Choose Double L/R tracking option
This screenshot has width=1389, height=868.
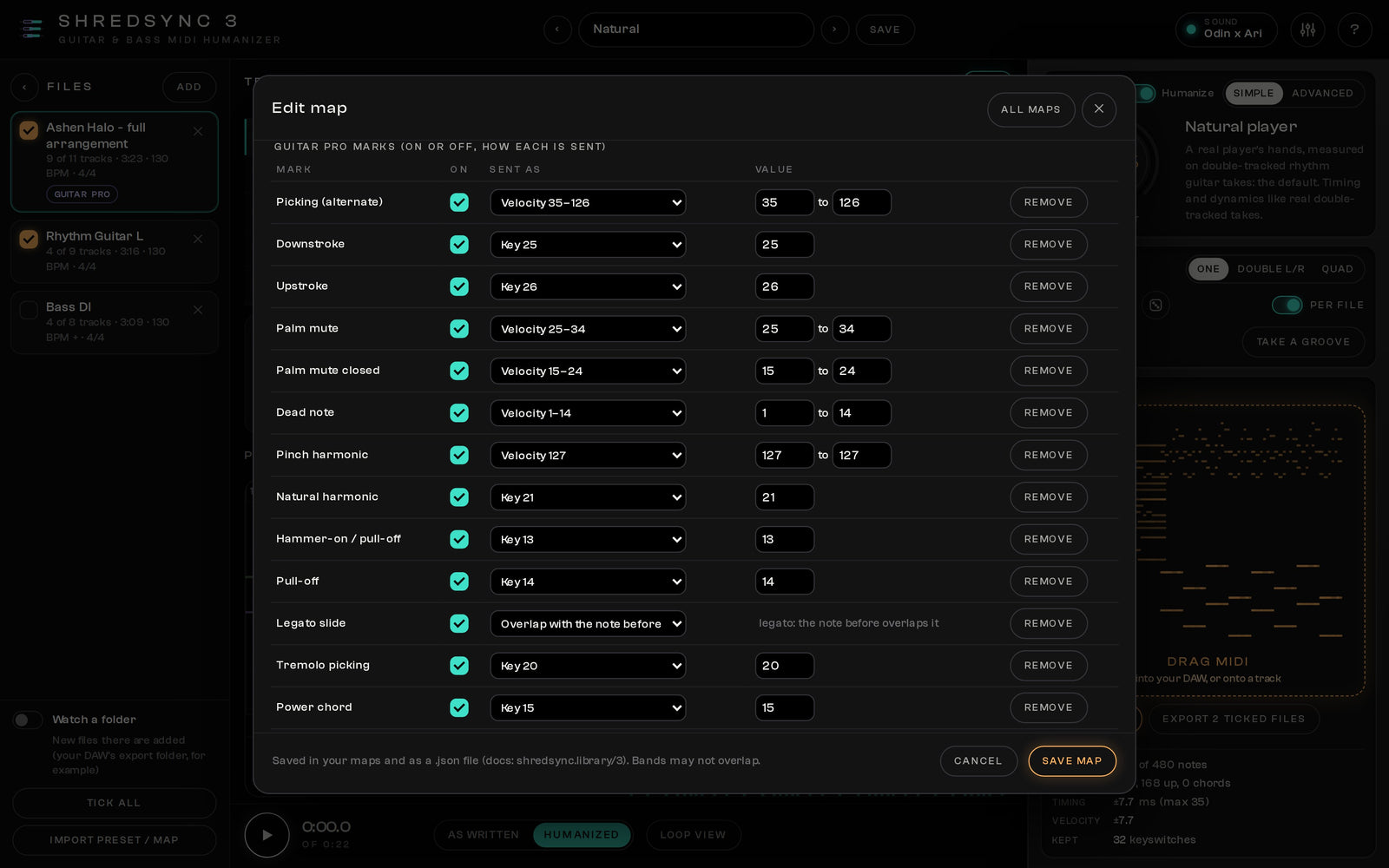click(1271, 269)
